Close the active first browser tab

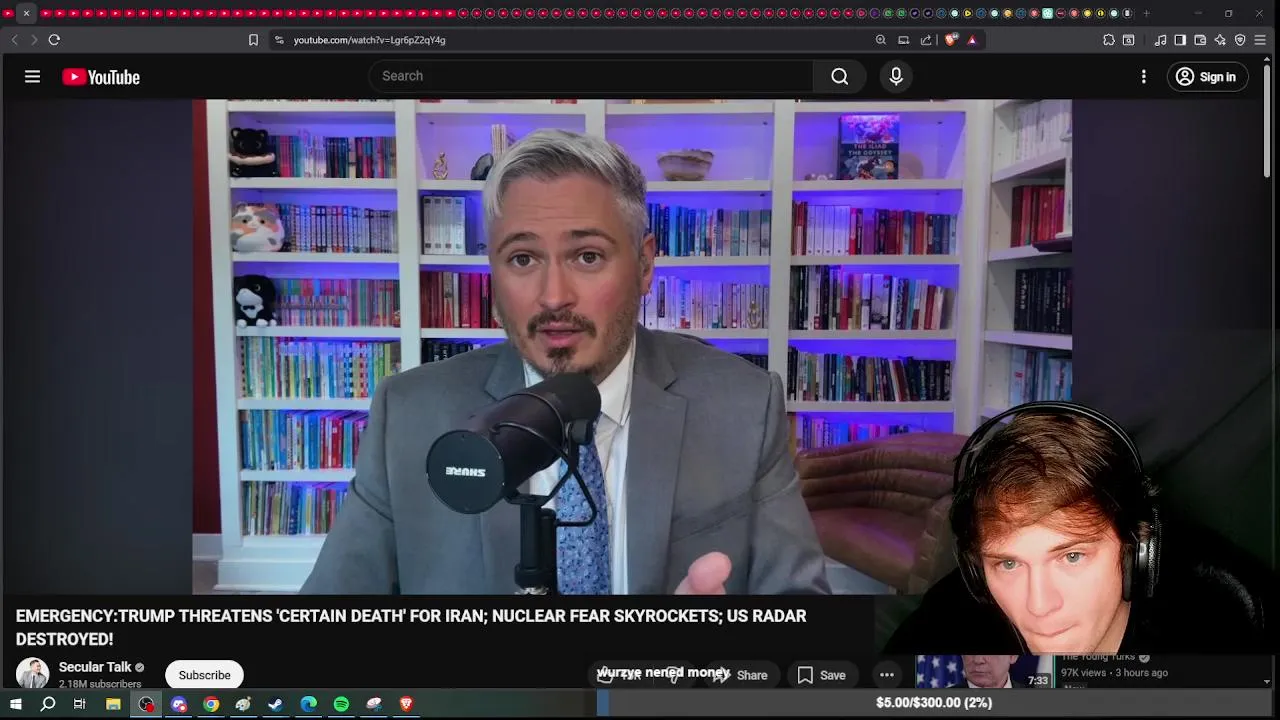(x=26, y=13)
